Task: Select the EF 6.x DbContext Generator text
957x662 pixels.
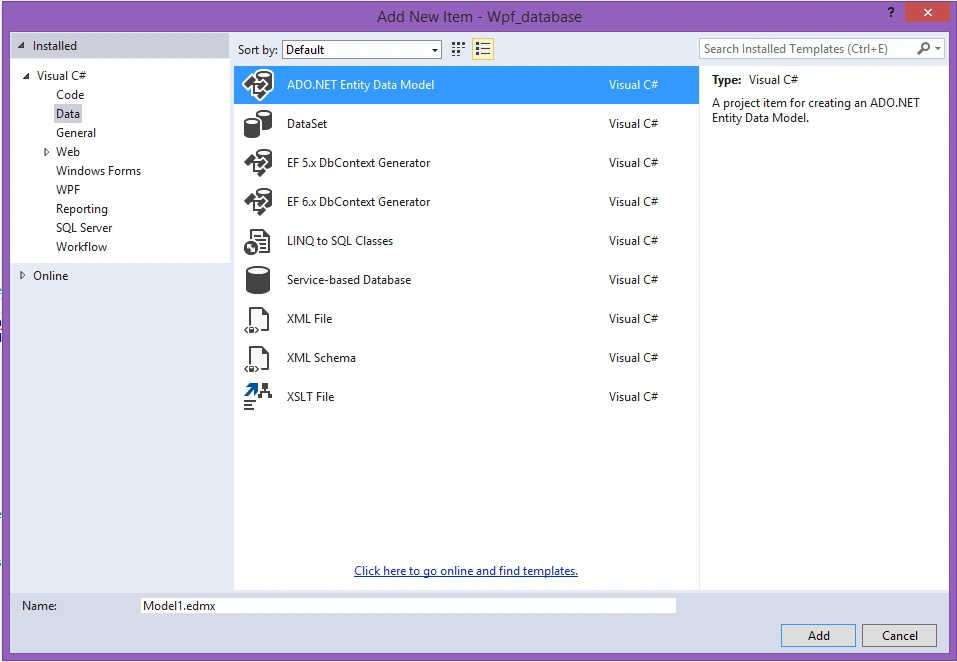Action: click(358, 202)
